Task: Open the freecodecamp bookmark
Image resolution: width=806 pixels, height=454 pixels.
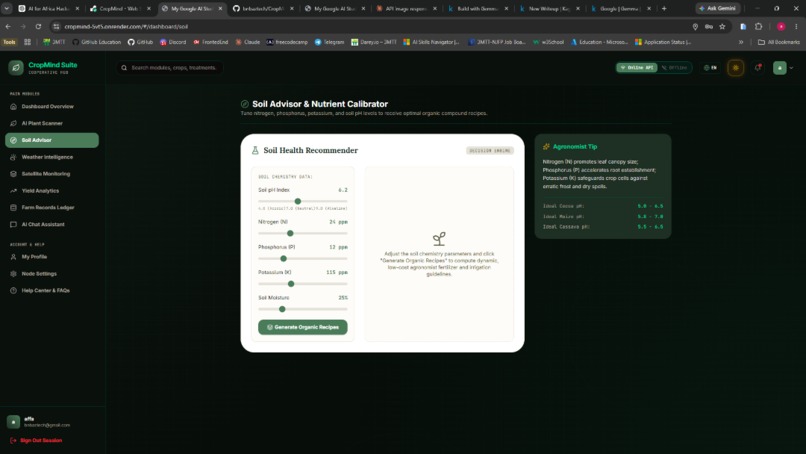Action: 287,42
